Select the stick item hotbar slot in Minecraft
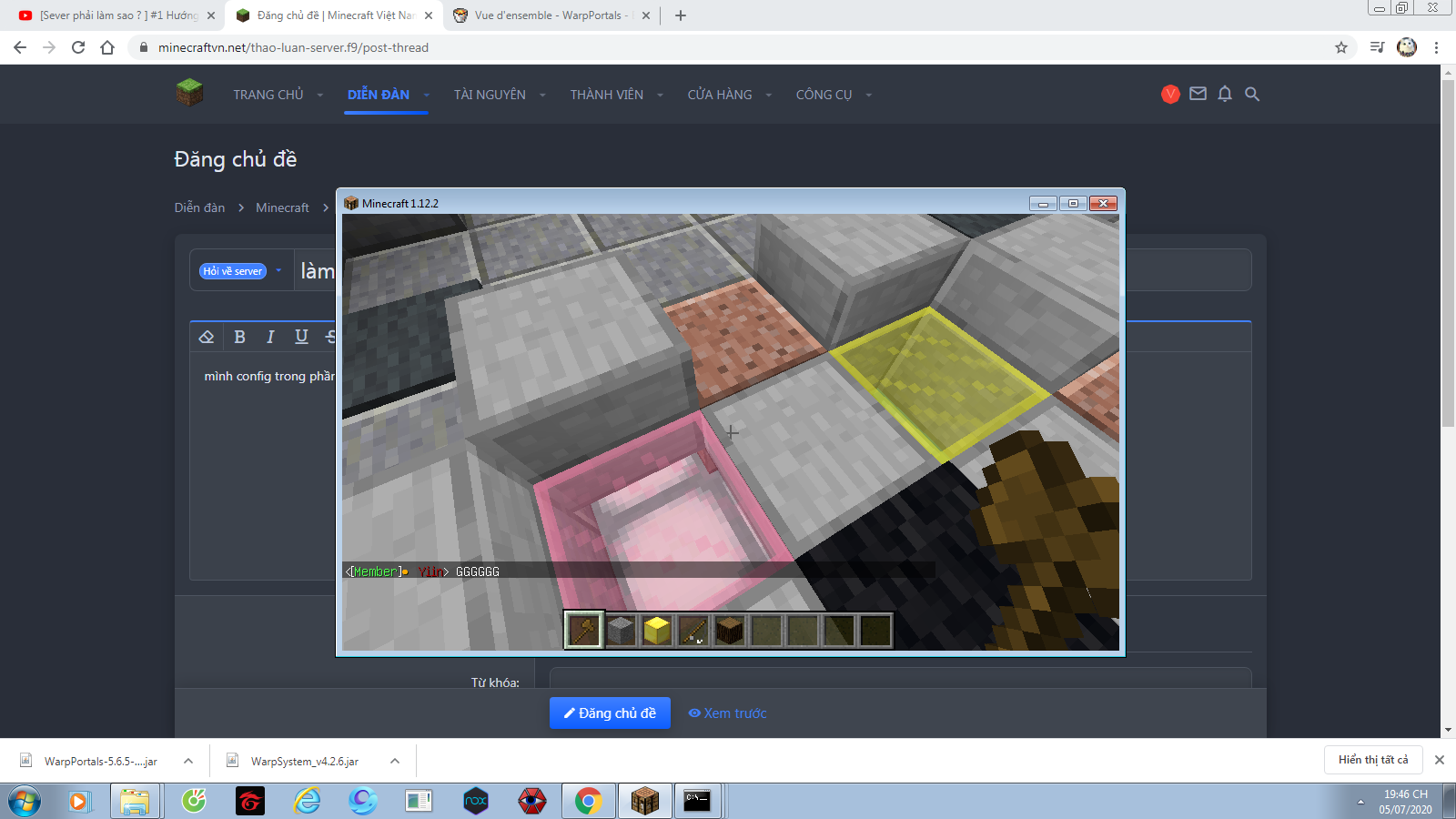Screen dimensions: 1456x819 pyautogui.click(x=693, y=630)
